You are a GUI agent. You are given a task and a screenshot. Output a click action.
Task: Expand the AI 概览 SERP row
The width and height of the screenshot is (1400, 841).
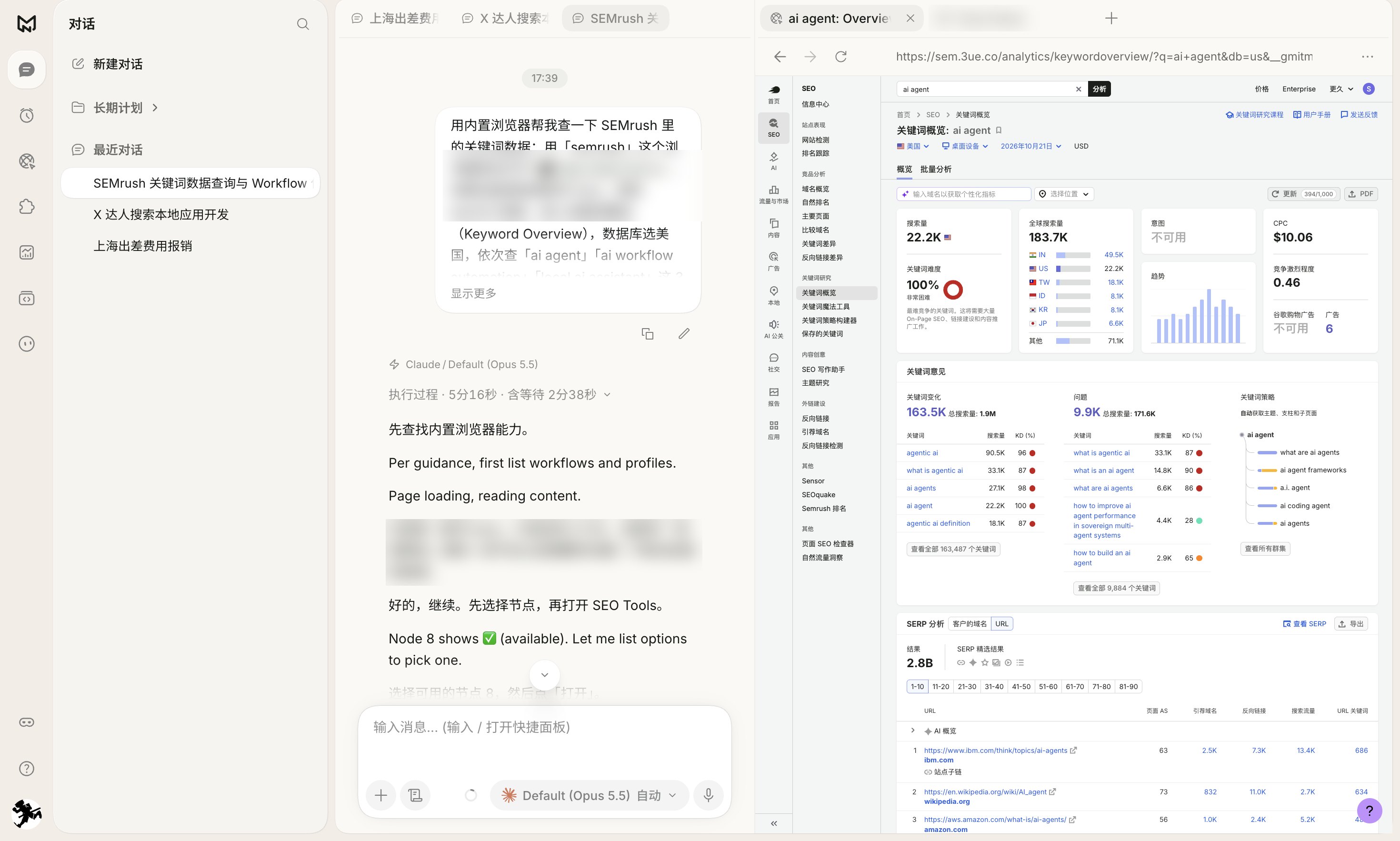912,731
